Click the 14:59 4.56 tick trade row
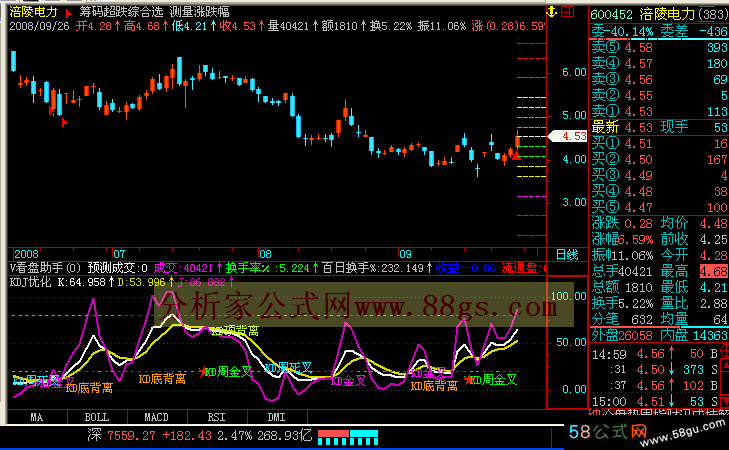Viewport: 729px width, 450px height. [x=656, y=354]
